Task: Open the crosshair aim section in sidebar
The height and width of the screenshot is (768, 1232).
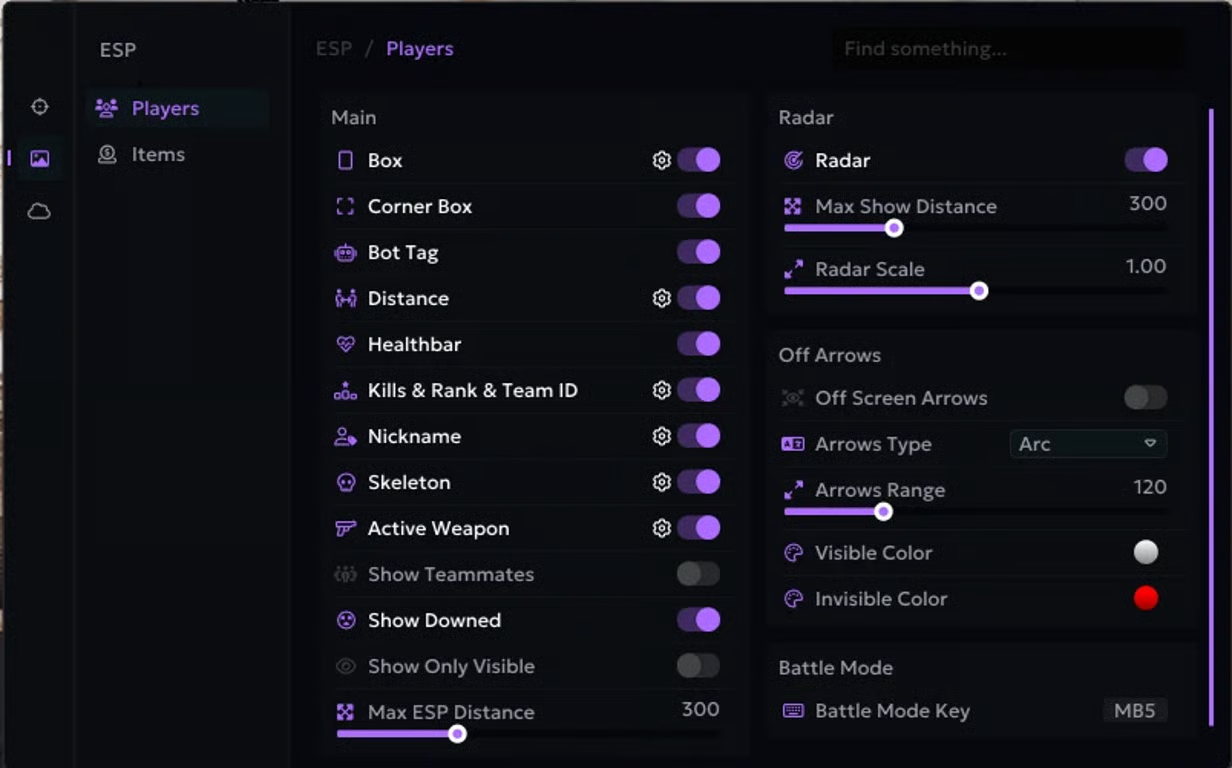Action: pos(39,107)
